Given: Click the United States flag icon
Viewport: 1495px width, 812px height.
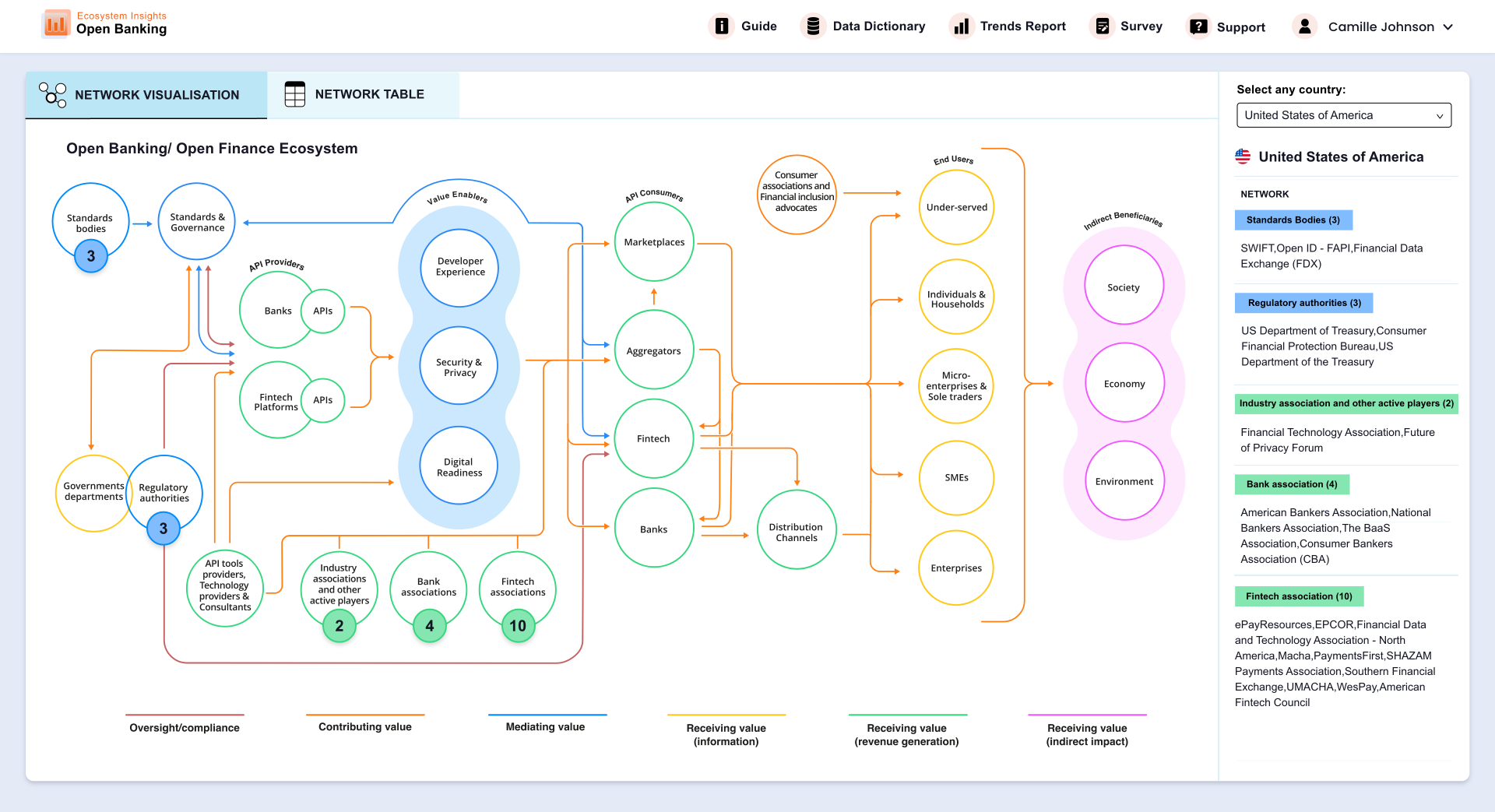Looking at the screenshot, I should (x=1243, y=156).
